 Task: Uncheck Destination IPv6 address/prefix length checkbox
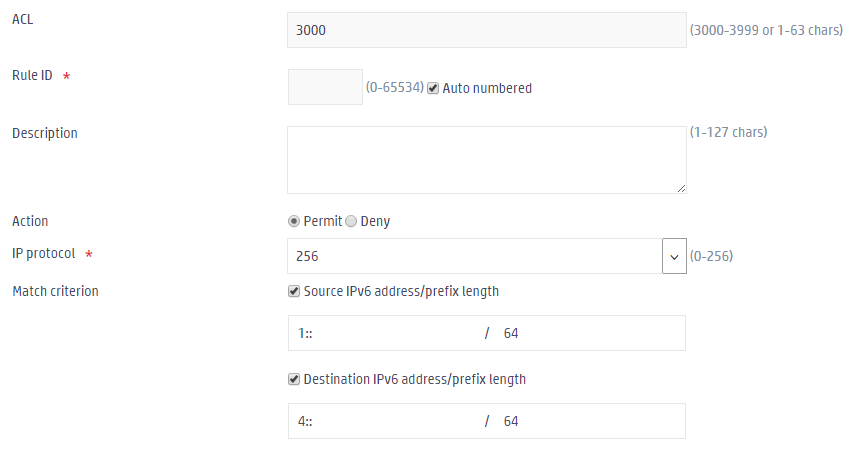coord(294,380)
